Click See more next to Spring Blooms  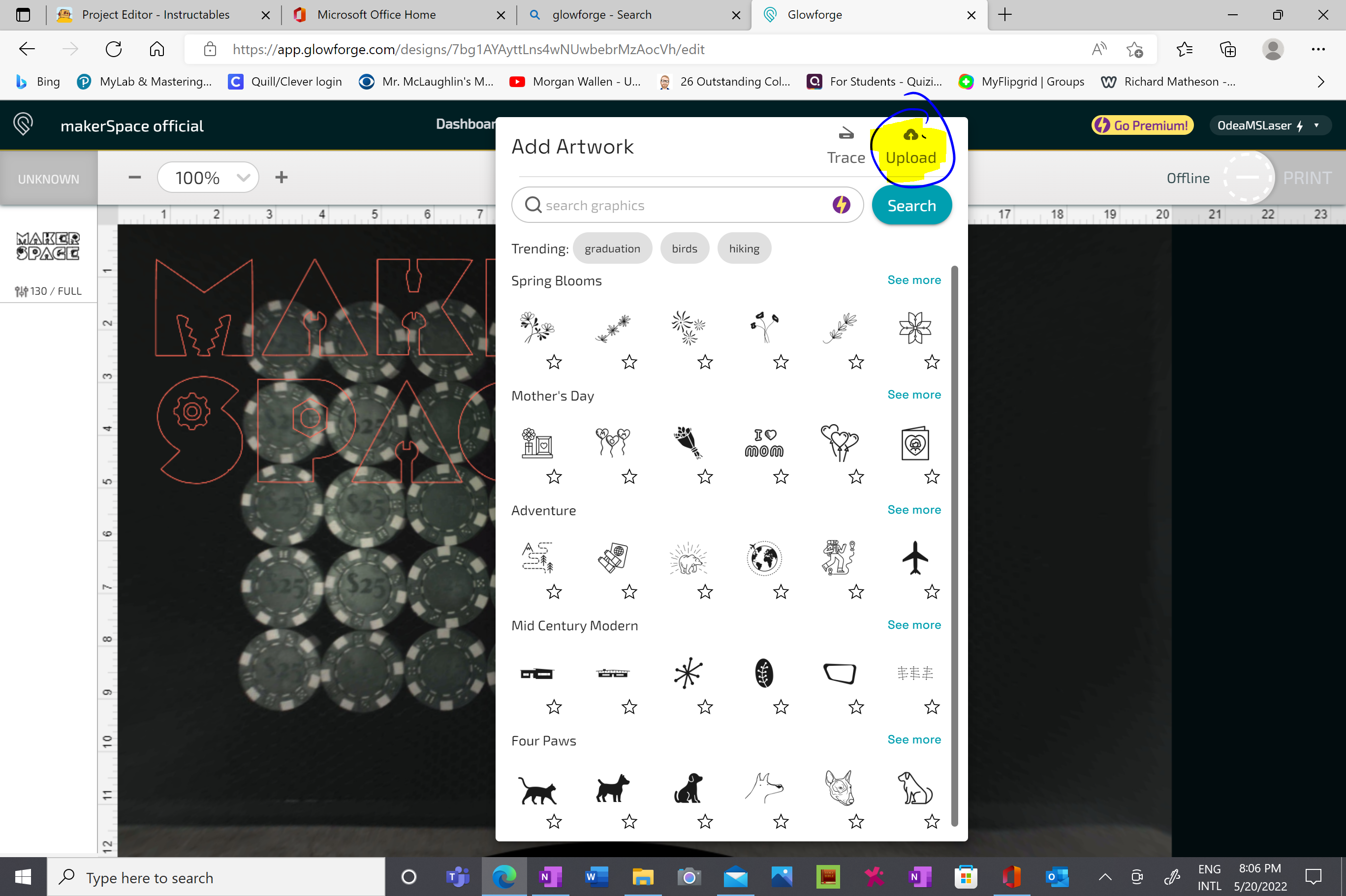point(914,280)
